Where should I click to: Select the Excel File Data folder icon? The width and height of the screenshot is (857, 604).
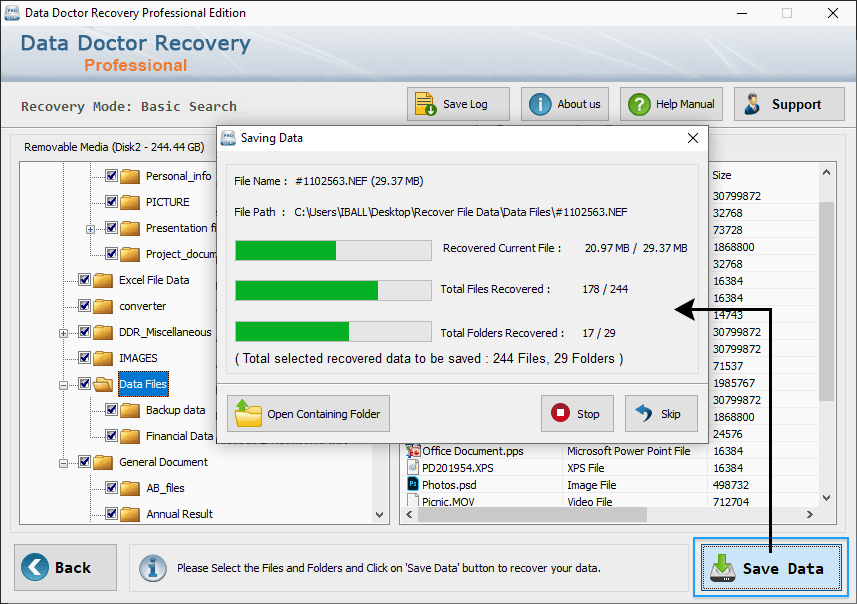pos(103,280)
